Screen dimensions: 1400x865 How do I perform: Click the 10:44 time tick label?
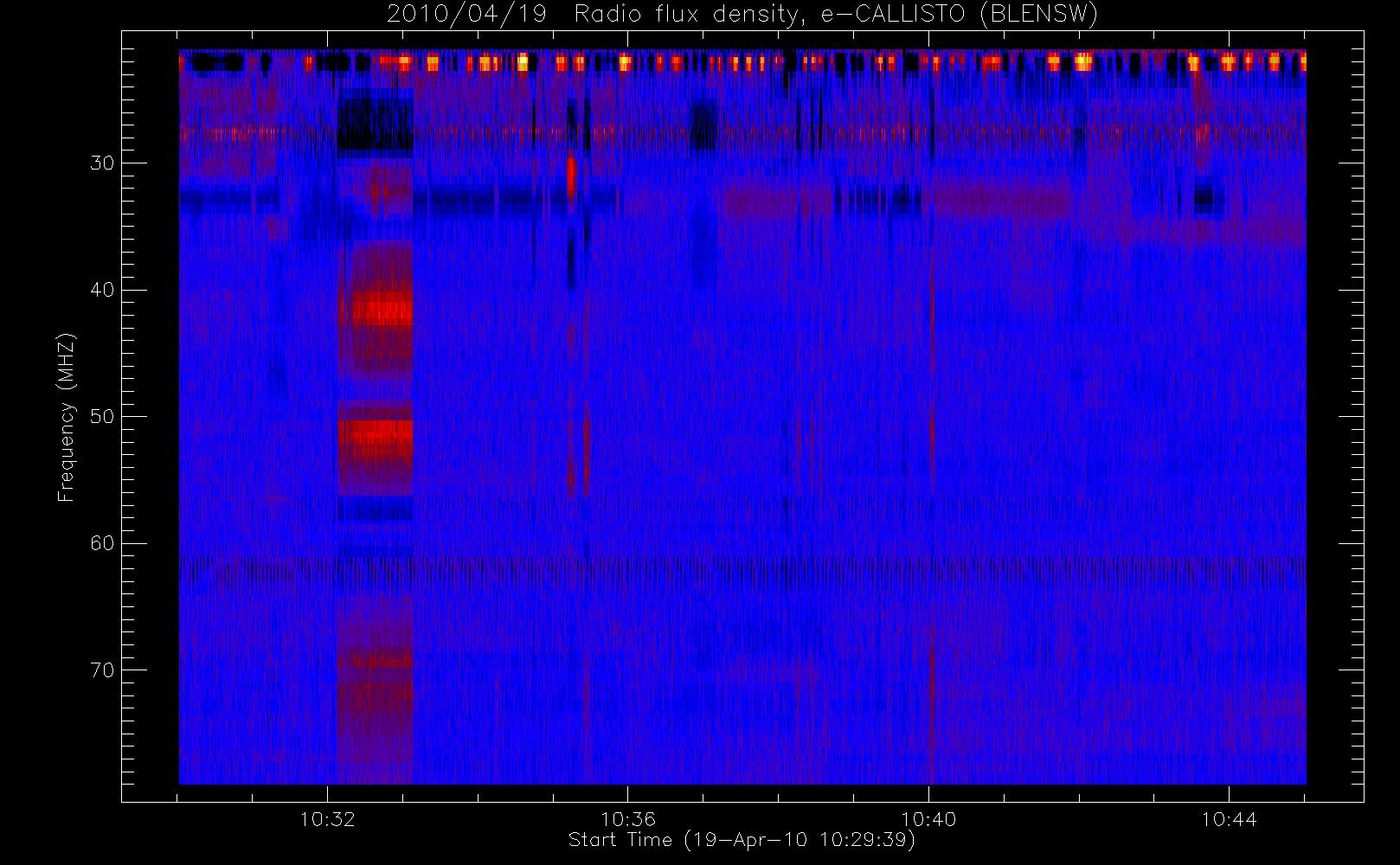[x=1229, y=819]
